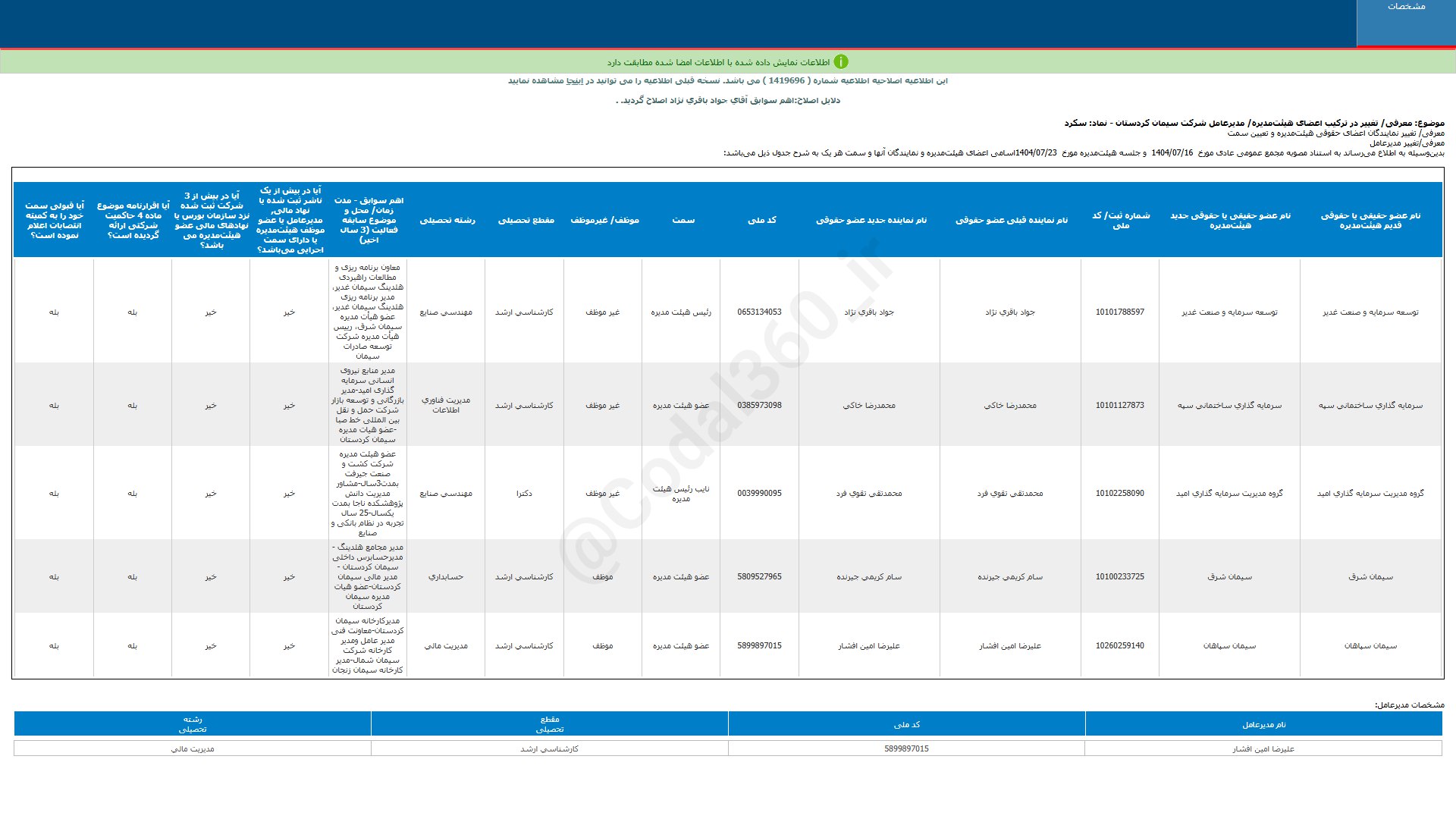1456x819 pixels.
Task: Open the مشخصات tab at top right
Action: coord(1406,7)
